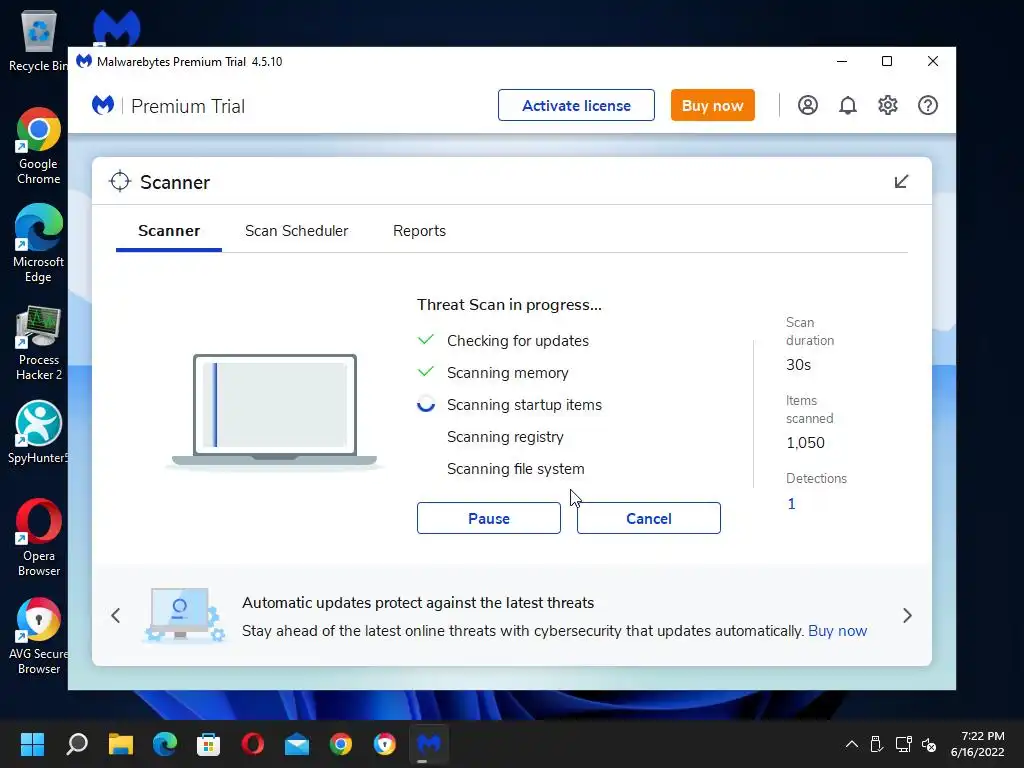This screenshot has height=768, width=1024.
Task: Click the Malwarebytes logo next to Premium Trial
Action: [103, 105]
